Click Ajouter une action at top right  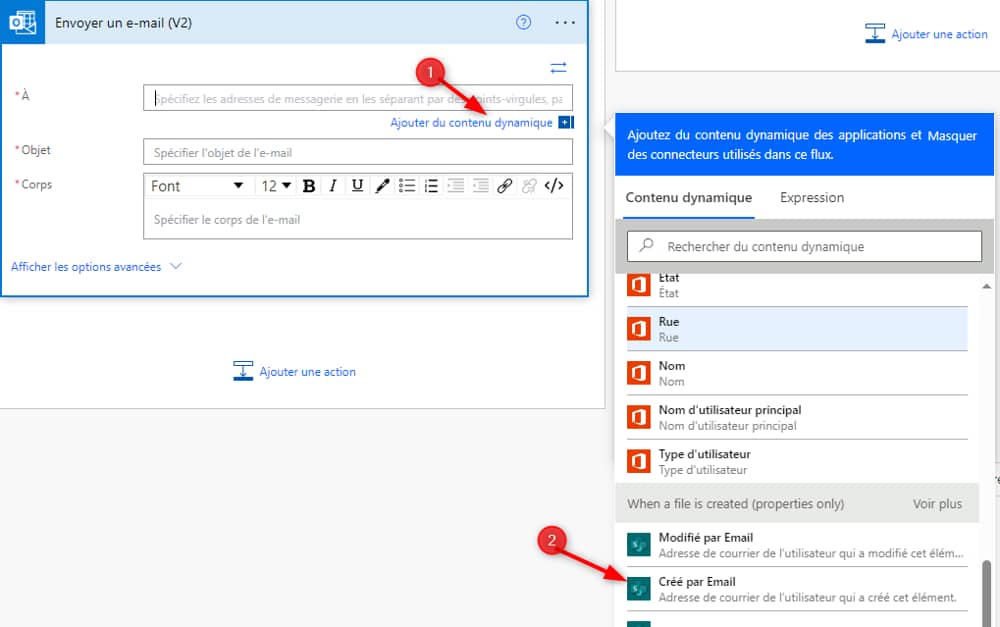[939, 34]
